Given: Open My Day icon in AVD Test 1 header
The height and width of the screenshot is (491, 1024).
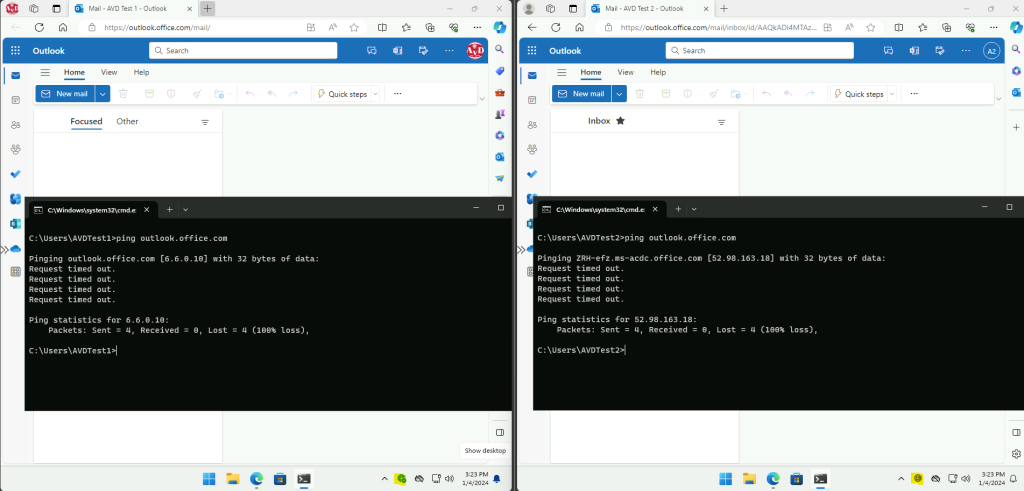Looking at the screenshot, I should [423, 50].
